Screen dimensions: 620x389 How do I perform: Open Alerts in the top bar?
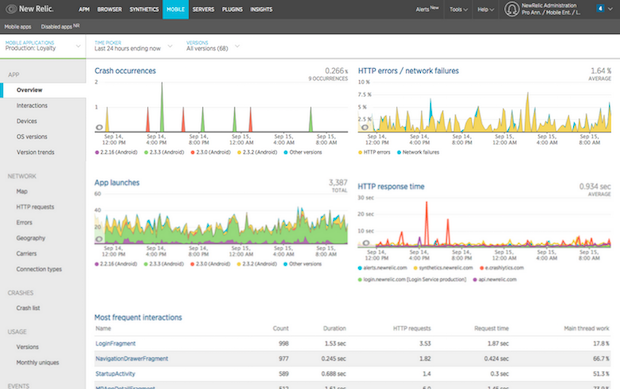427,9
